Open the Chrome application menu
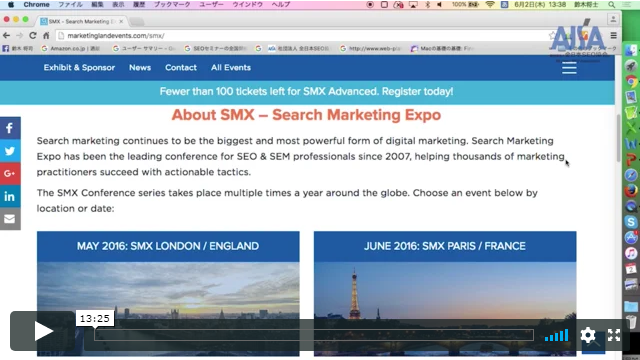Screen dimensions: 640x360 click(36, 4)
